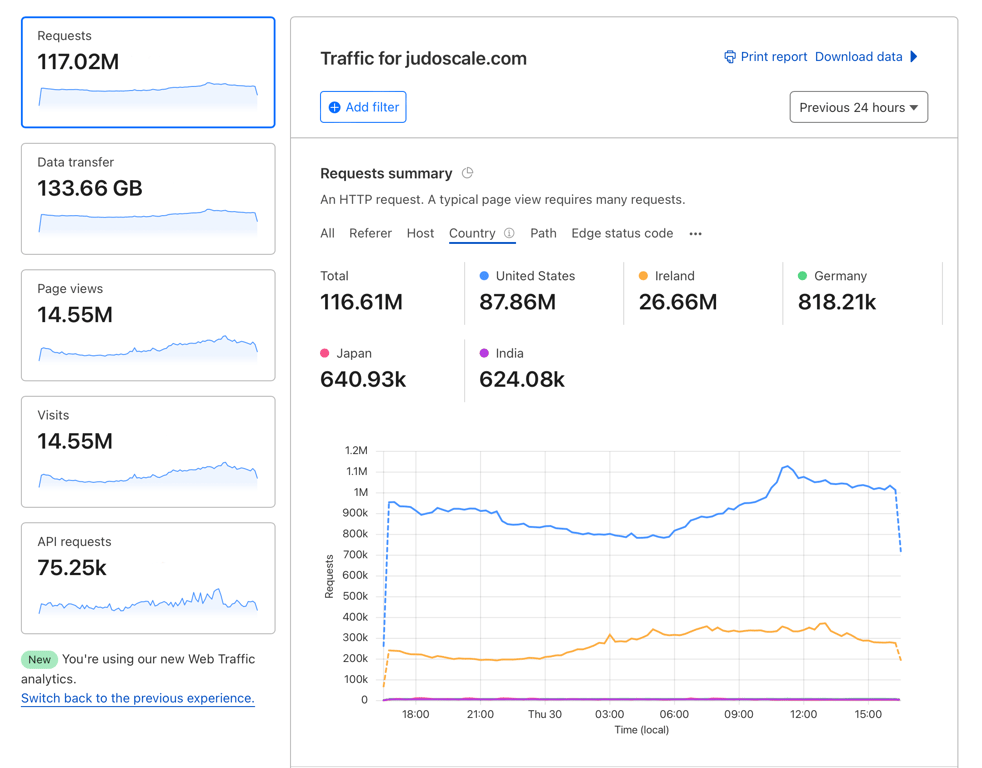Click the Add filter button
Image resolution: width=982 pixels, height=768 pixels.
[362, 107]
